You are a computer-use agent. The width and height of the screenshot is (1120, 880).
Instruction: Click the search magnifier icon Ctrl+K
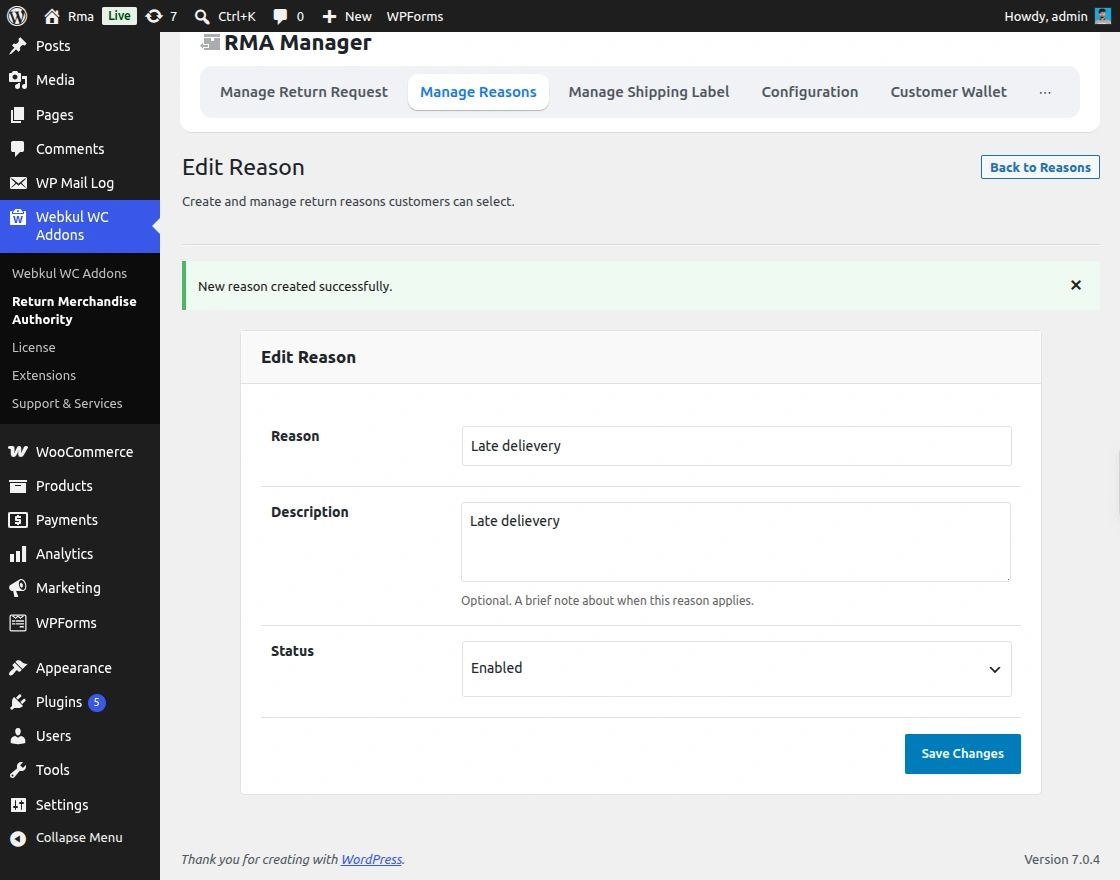202,16
